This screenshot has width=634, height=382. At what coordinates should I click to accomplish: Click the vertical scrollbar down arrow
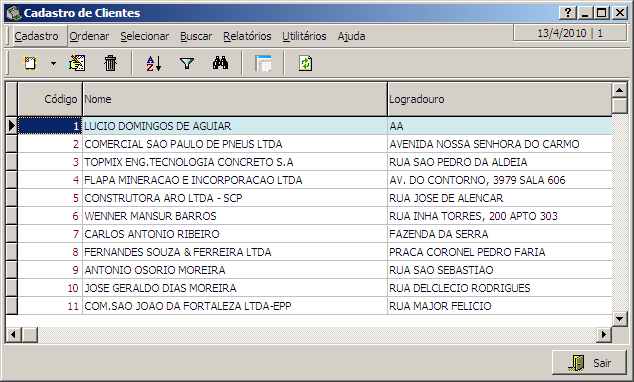619,319
